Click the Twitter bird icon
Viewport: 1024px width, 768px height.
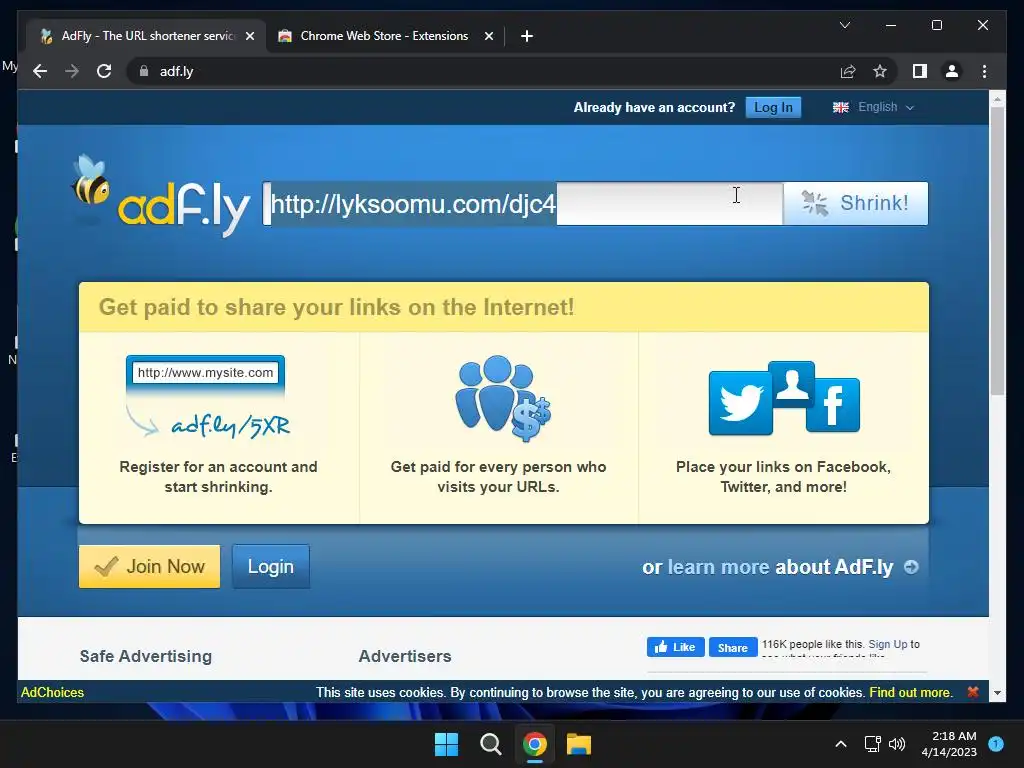[740, 403]
